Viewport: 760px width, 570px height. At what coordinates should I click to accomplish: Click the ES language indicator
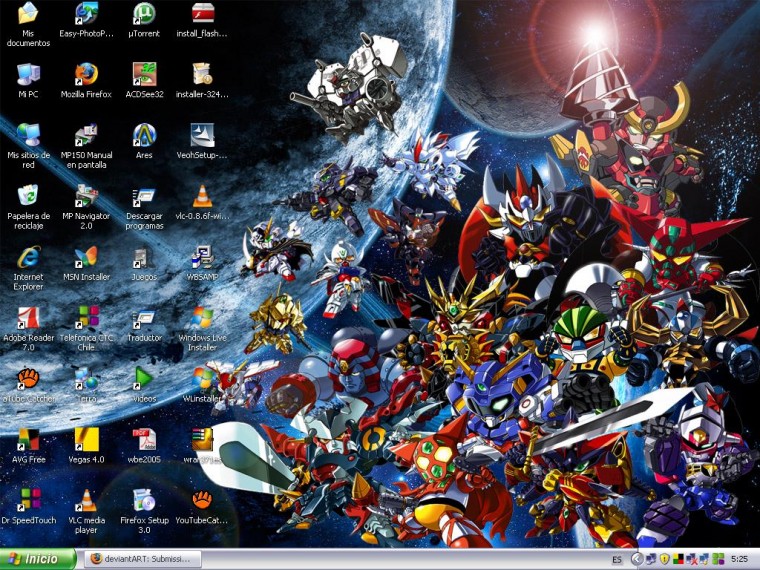pos(617,559)
